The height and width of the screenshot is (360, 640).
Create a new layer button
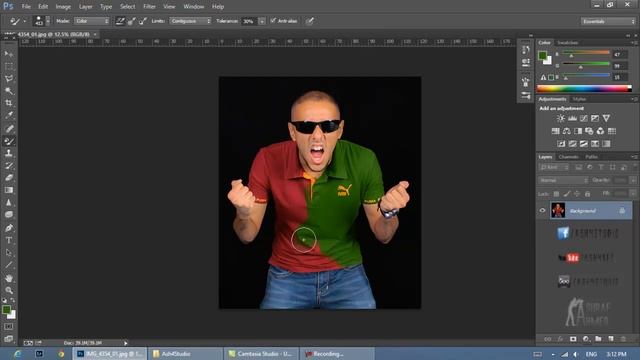click(x=611, y=339)
